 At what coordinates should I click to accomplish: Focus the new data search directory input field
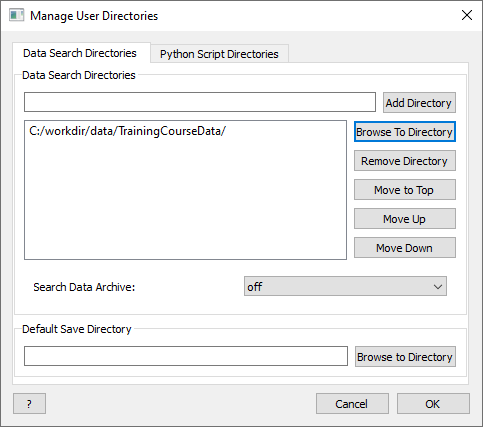pyautogui.click(x=200, y=102)
